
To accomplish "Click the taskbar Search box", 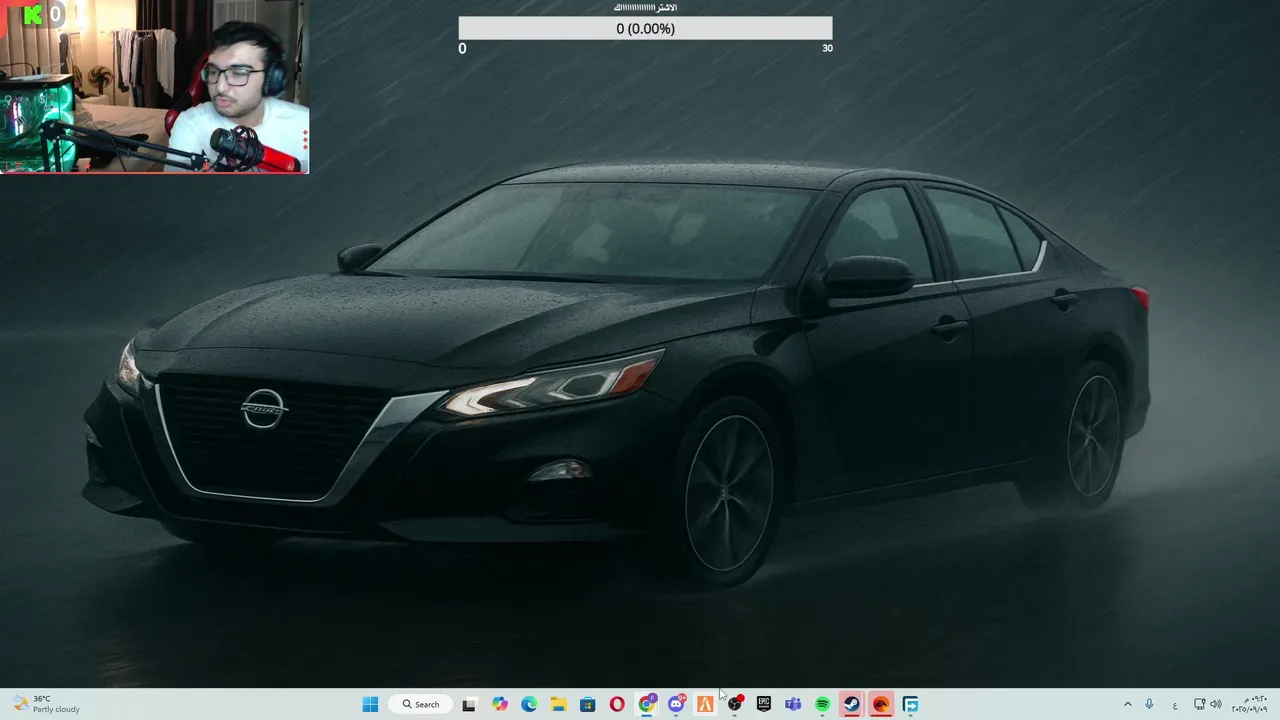I will (420, 704).
